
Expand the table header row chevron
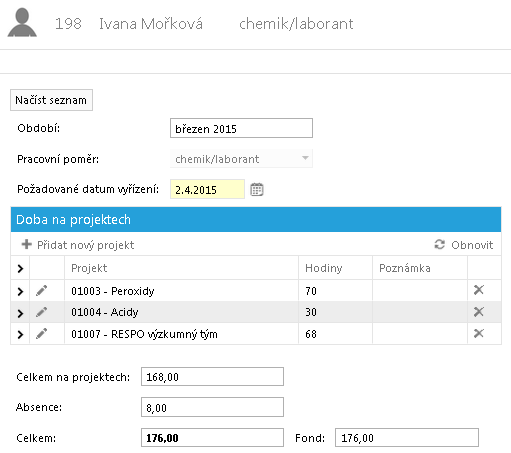[x=20, y=268]
